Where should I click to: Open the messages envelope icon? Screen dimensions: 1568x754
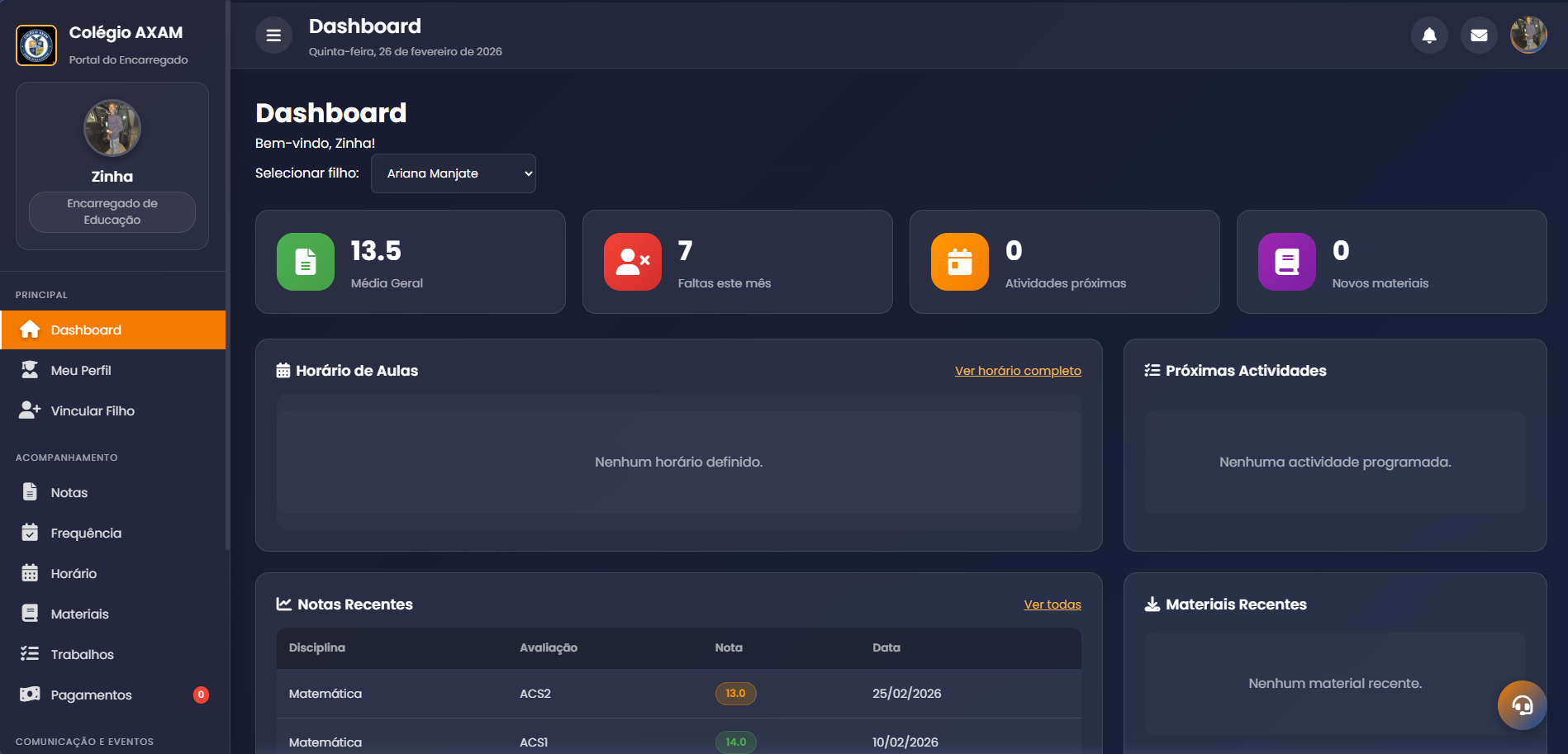tap(1479, 36)
